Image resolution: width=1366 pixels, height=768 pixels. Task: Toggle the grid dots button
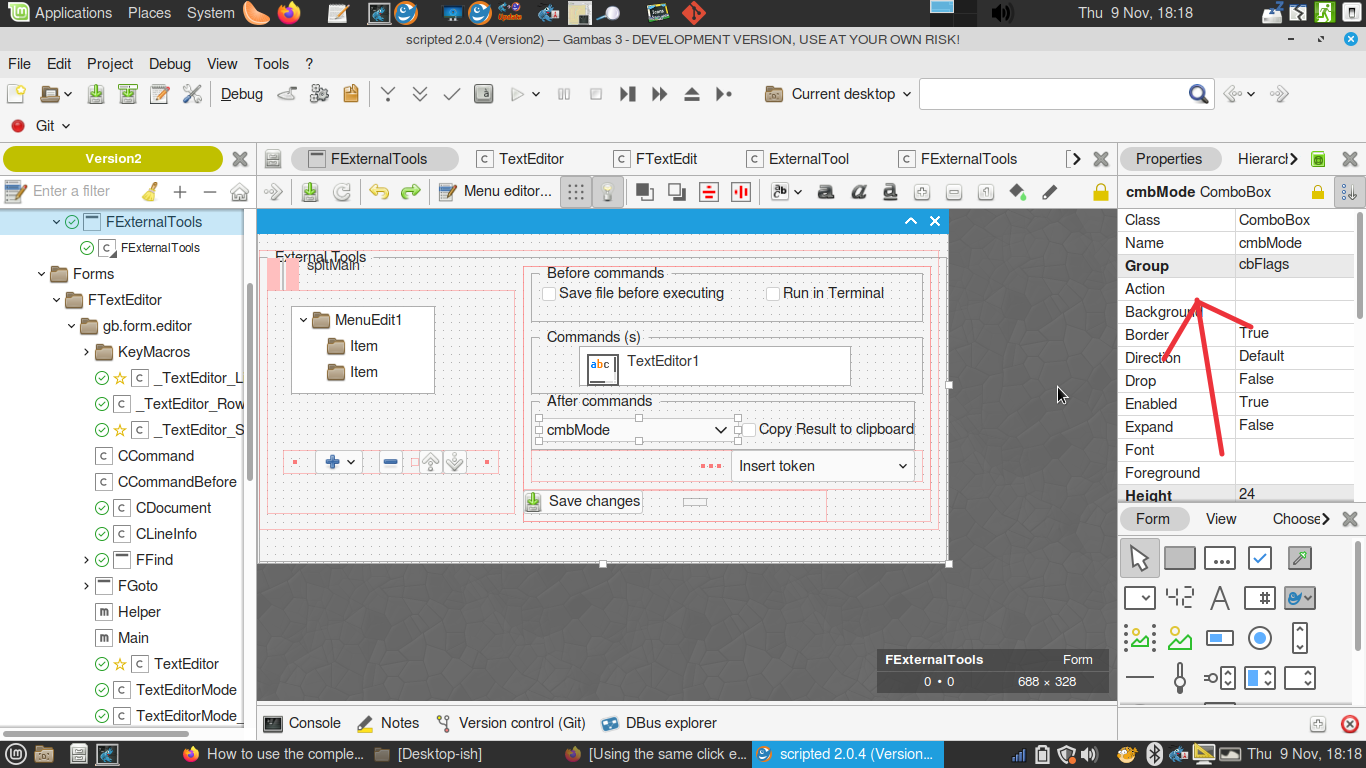(x=575, y=191)
